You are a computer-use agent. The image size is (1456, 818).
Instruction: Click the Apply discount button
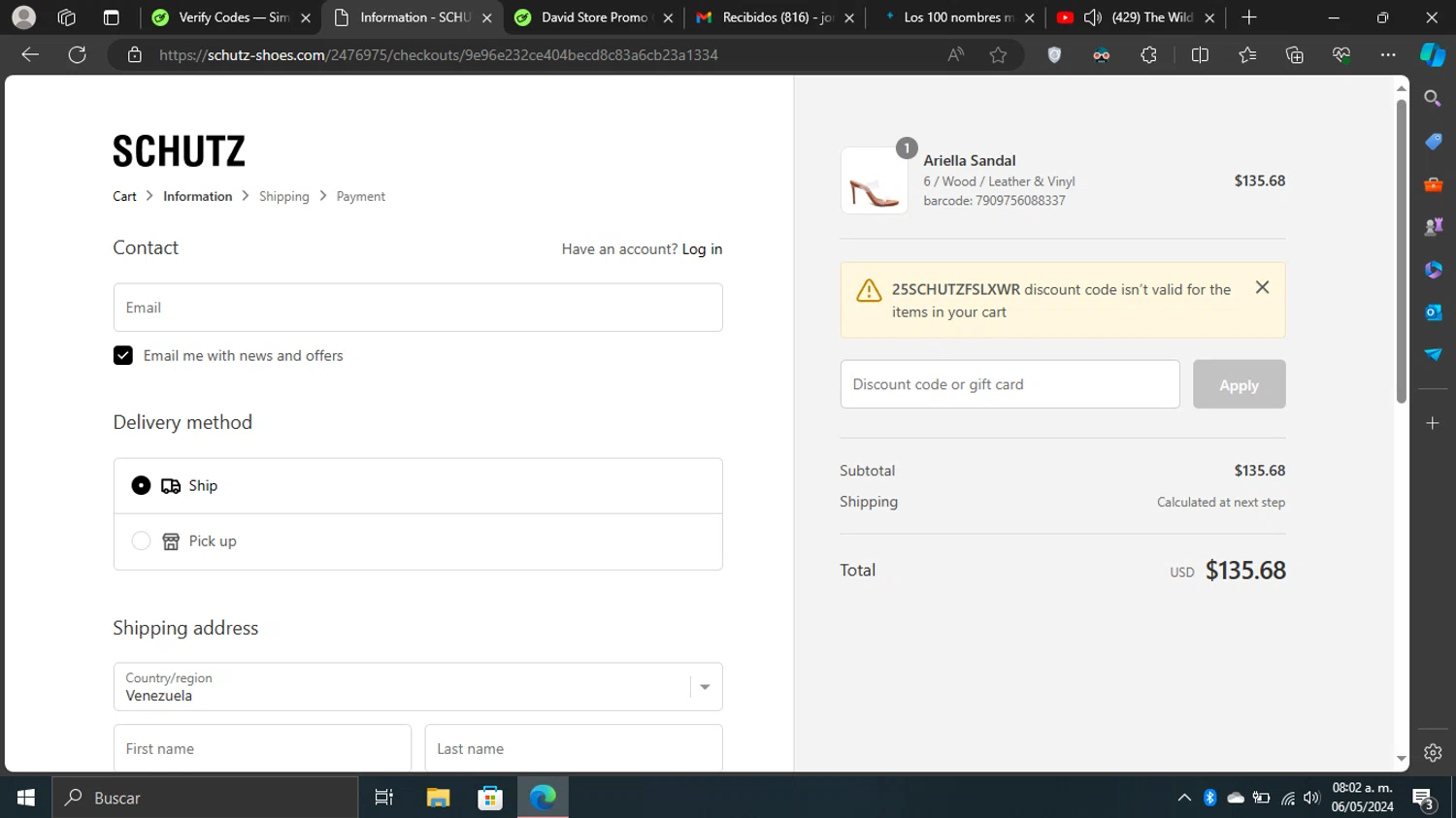(x=1239, y=384)
